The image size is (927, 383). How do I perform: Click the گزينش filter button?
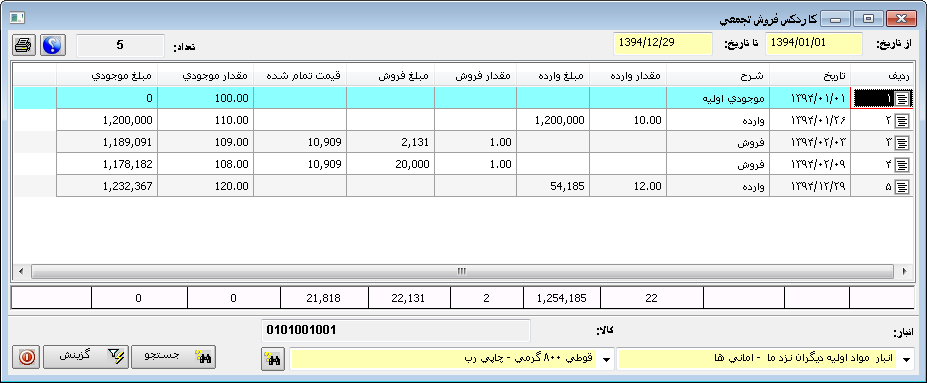(86, 358)
